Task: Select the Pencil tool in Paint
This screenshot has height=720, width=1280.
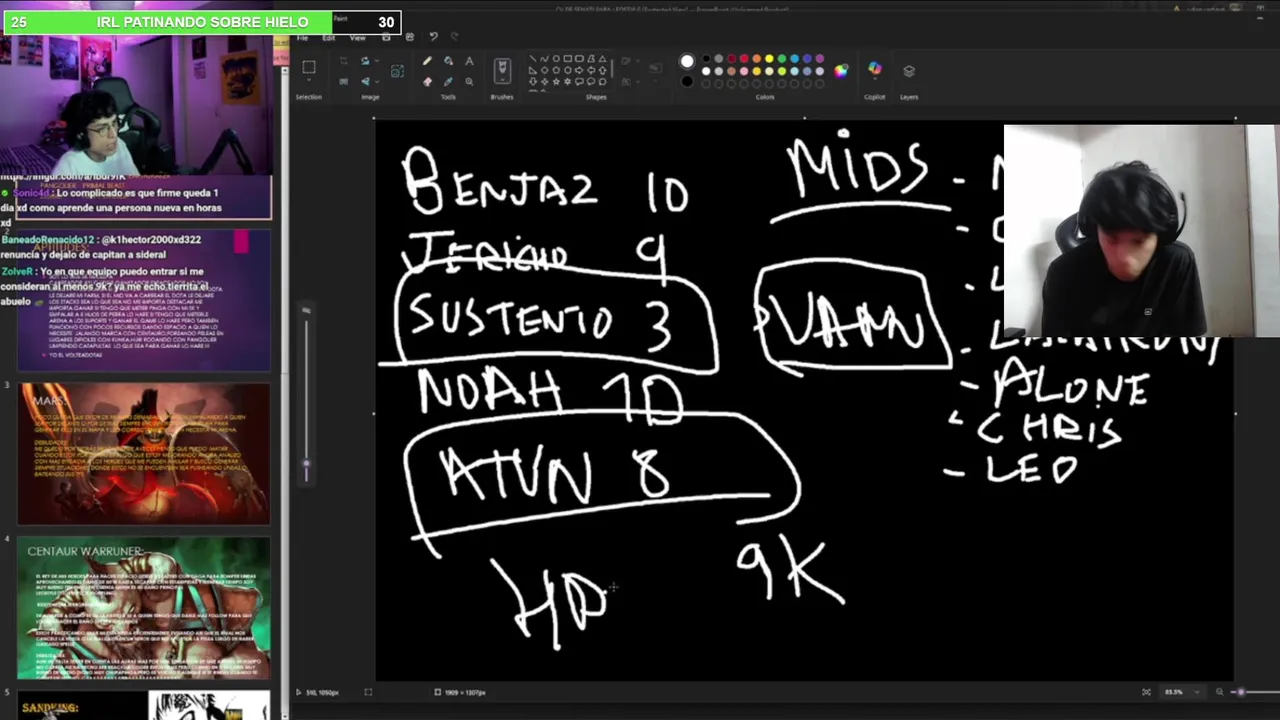Action: 427,61
